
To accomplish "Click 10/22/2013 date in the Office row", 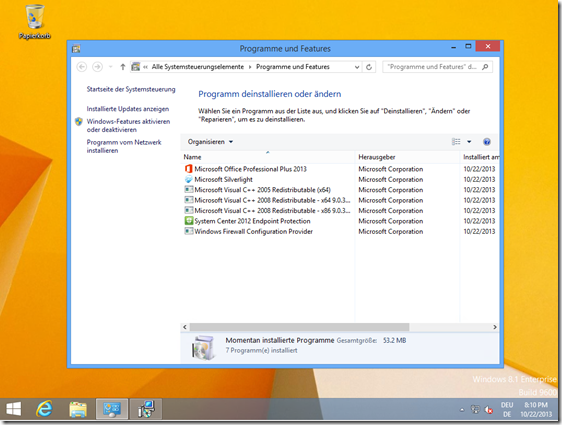I will click(x=479, y=169).
